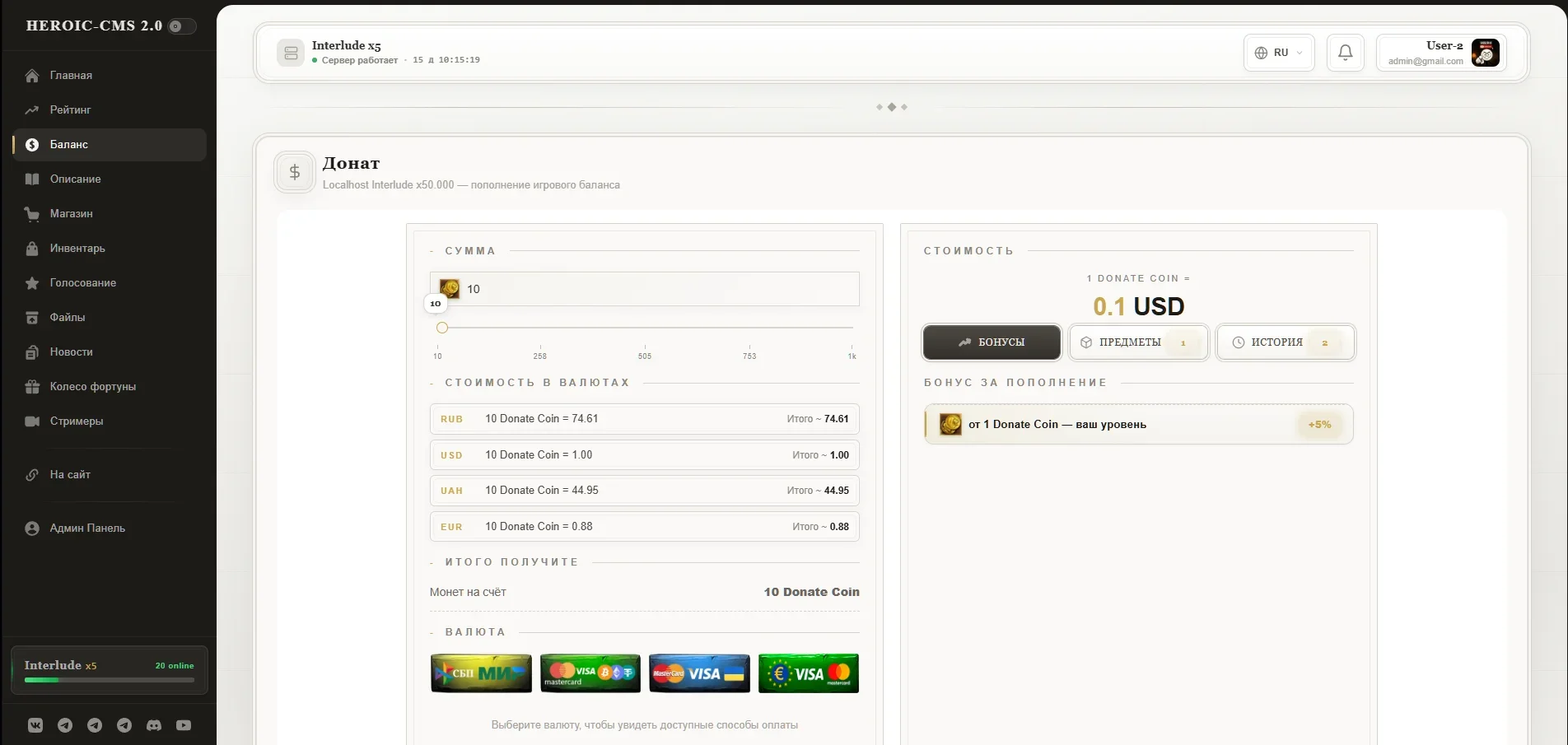Choose the Visa option with the Ukrainian flag
The width and height of the screenshot is (1568, 745).
point(699,673)
